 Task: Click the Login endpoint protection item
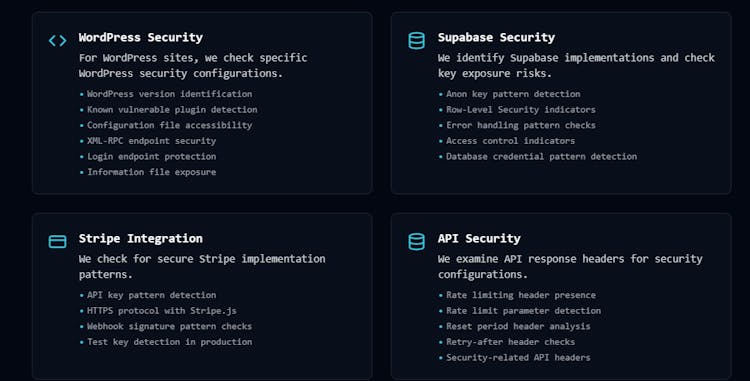tap(152, 156)
